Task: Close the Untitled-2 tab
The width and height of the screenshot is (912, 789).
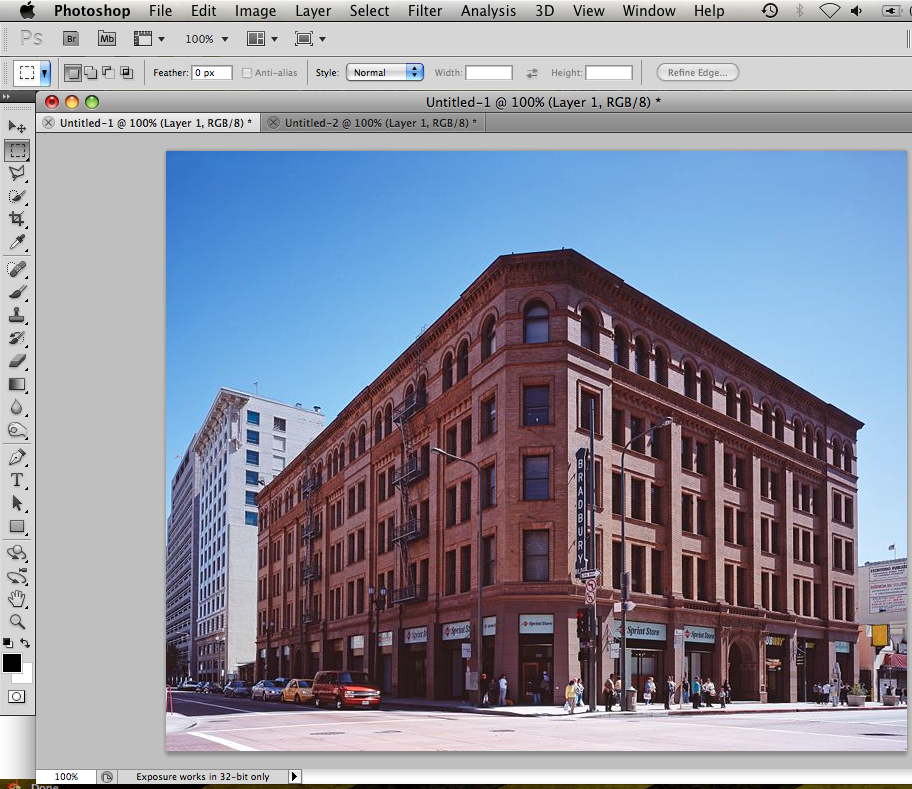Action: [x=273, y=123]
